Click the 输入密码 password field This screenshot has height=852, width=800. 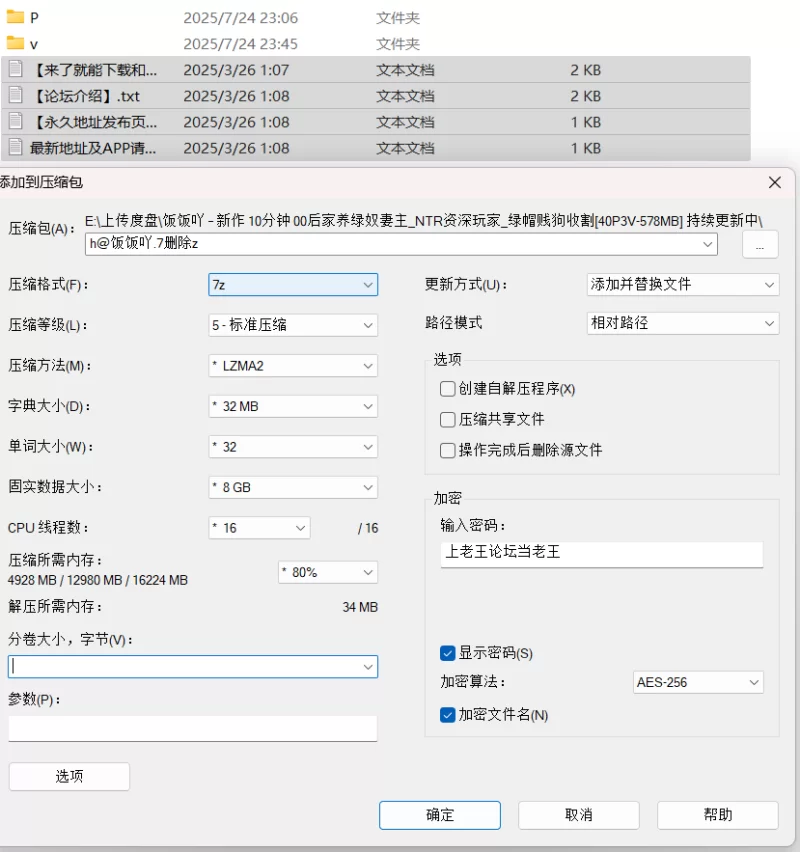coord(602,554)
